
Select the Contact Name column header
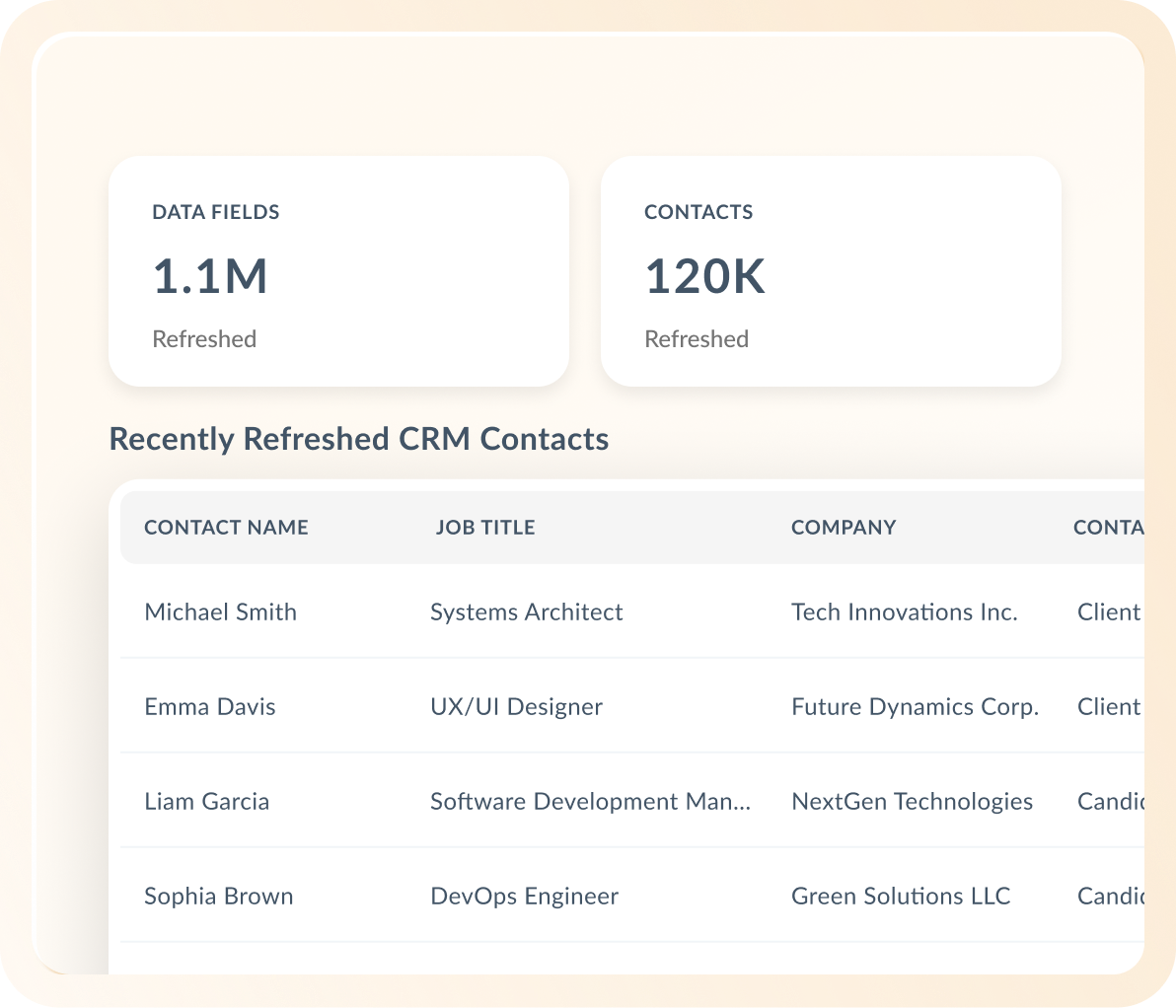click(226, 528)
